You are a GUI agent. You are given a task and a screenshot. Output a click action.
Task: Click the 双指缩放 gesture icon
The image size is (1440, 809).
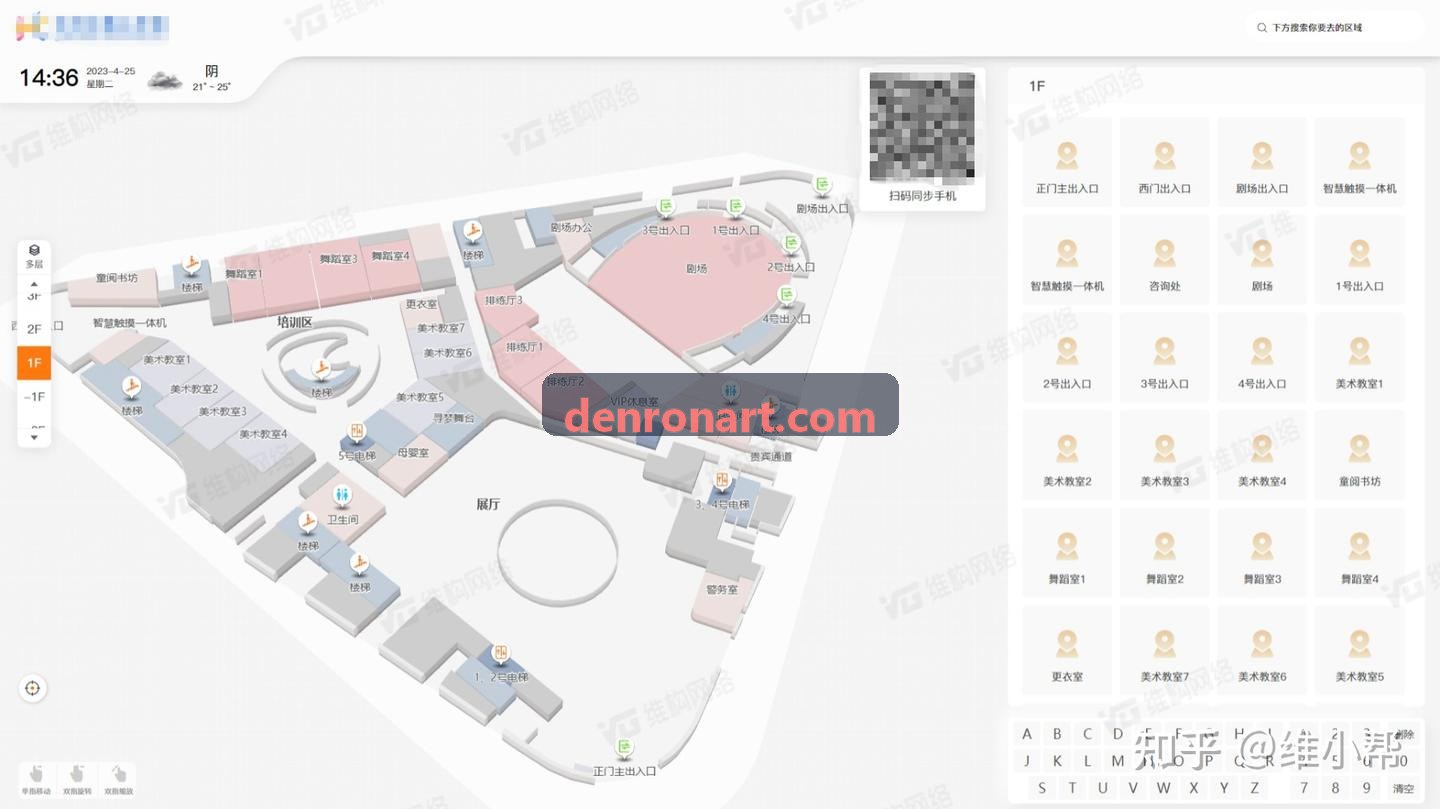(x=118, y=779)
